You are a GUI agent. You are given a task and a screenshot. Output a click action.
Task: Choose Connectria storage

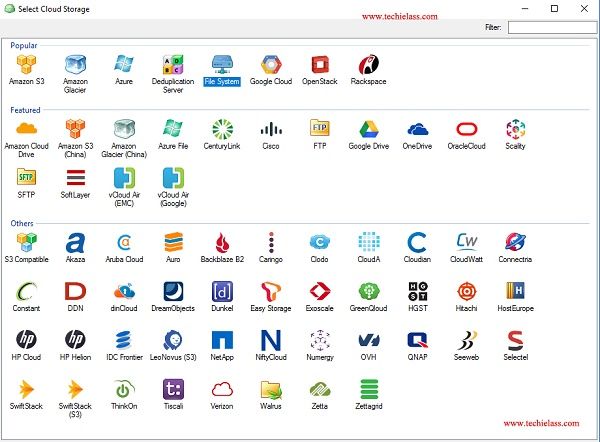(515, 242)
